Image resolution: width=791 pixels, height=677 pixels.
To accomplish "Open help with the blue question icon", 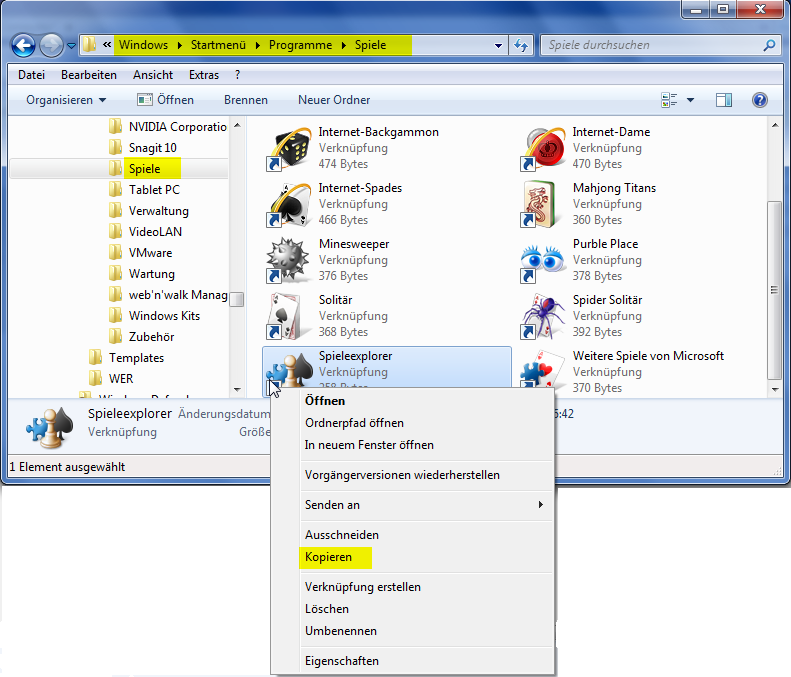I will tap(760, 100).
